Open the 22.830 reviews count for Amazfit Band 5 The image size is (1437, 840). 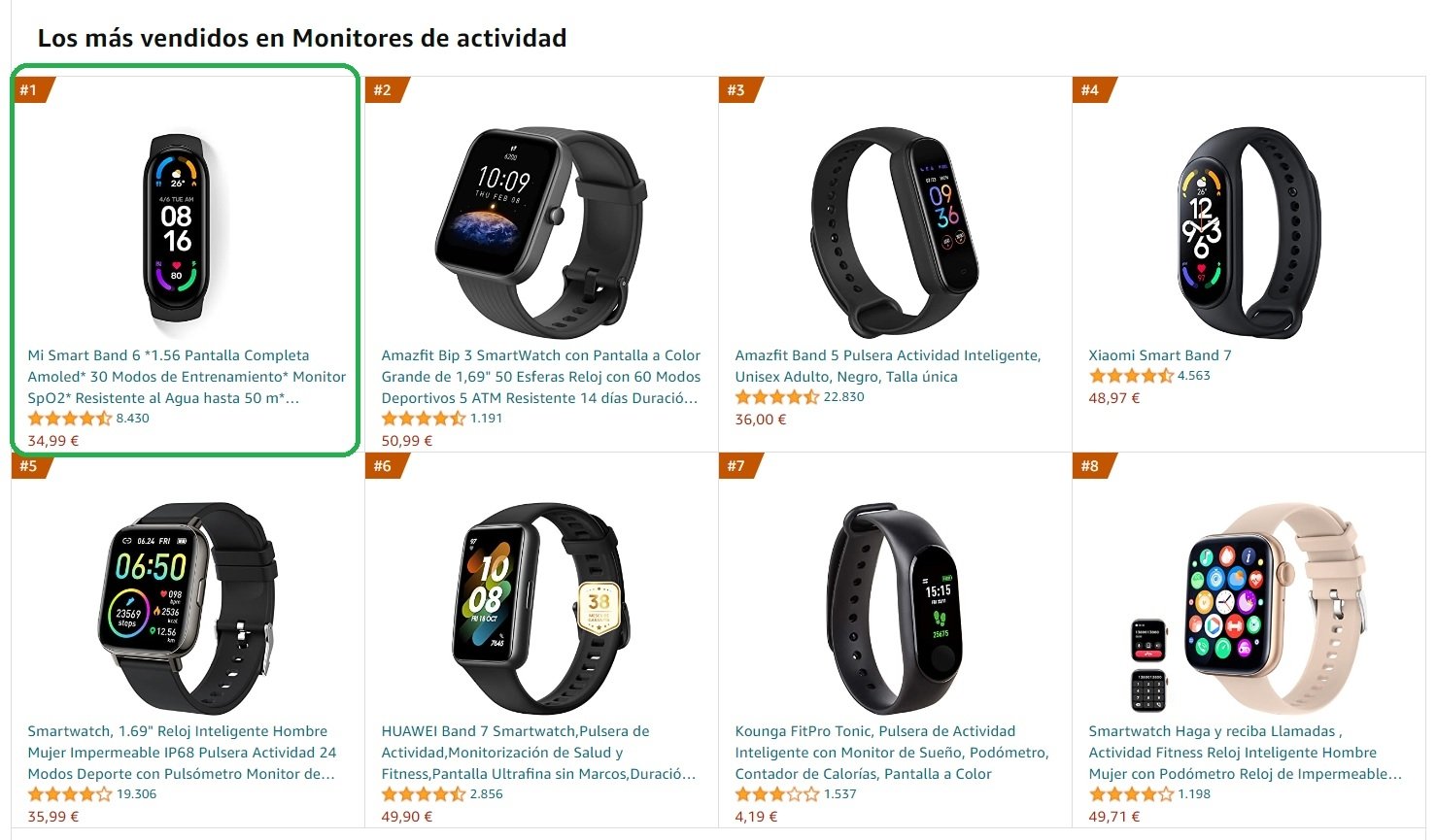(843, 397)
